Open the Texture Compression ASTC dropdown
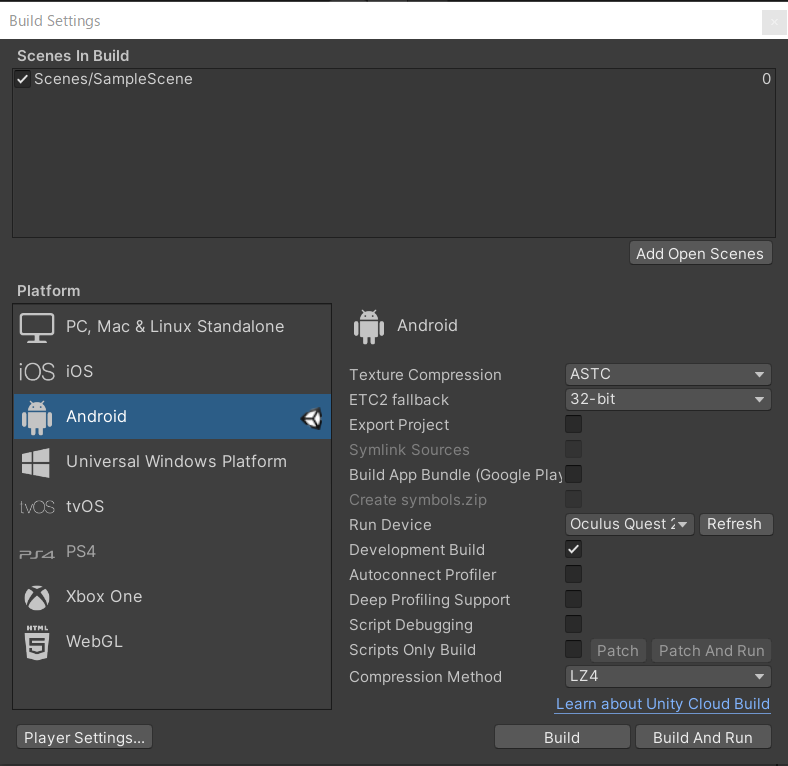Viewport: 788px width, 766px height. point(668,374)
